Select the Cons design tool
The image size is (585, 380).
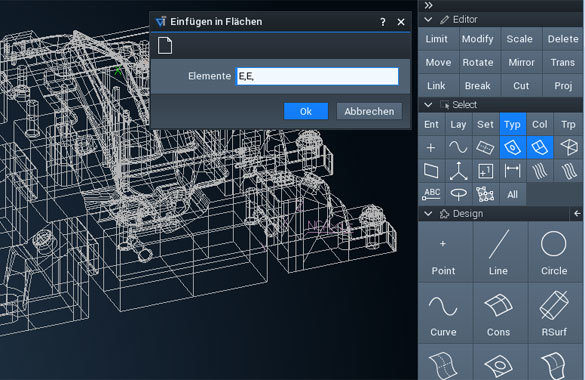[501, 313]
